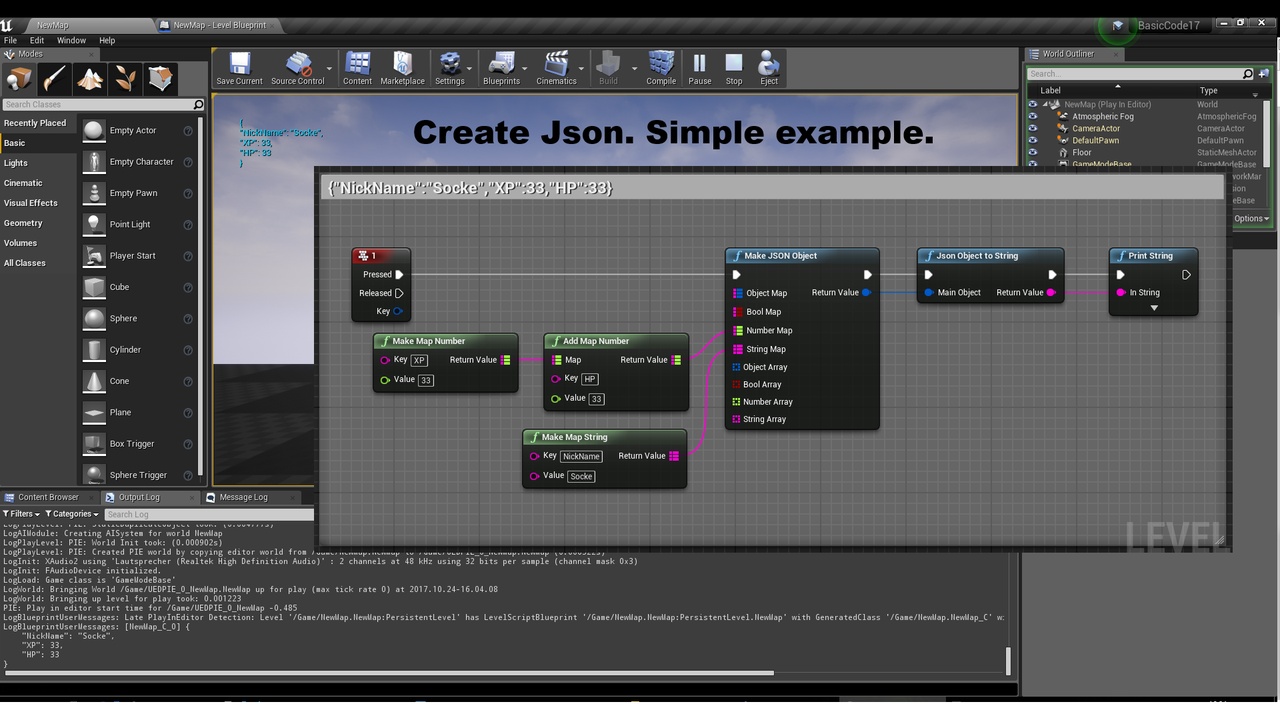Select the Visual Effects category
The height and width of the screenshot is (720, 1280).
tap(31, 203)
